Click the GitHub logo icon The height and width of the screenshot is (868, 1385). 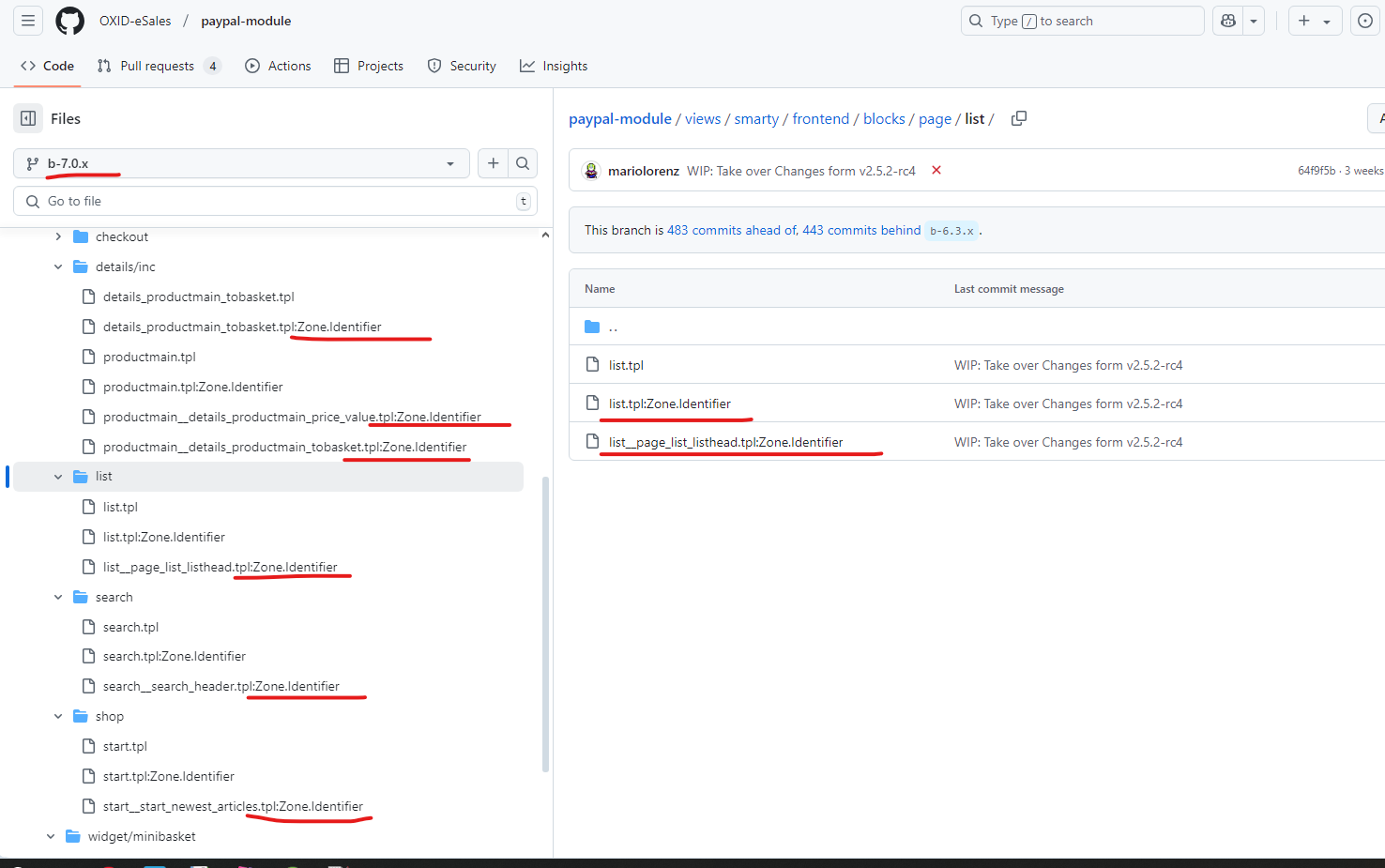pos(69,21)
